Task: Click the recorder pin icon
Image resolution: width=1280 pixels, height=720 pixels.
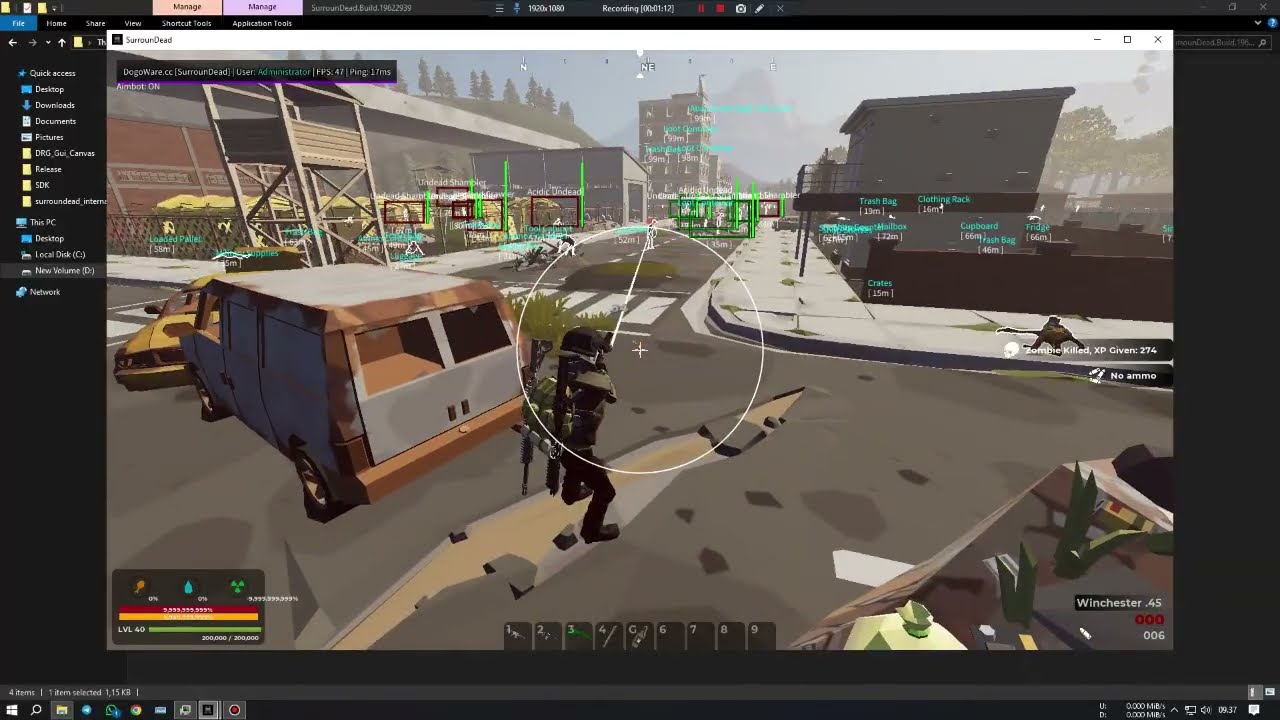Action: tap(517, 8)
